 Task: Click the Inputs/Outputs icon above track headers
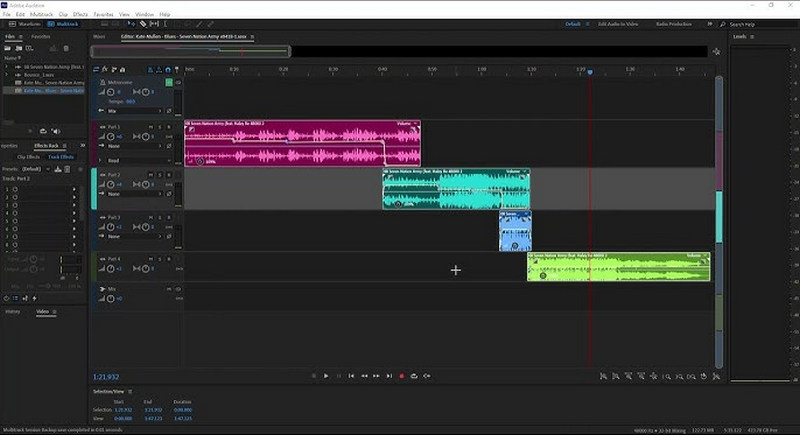96,69
